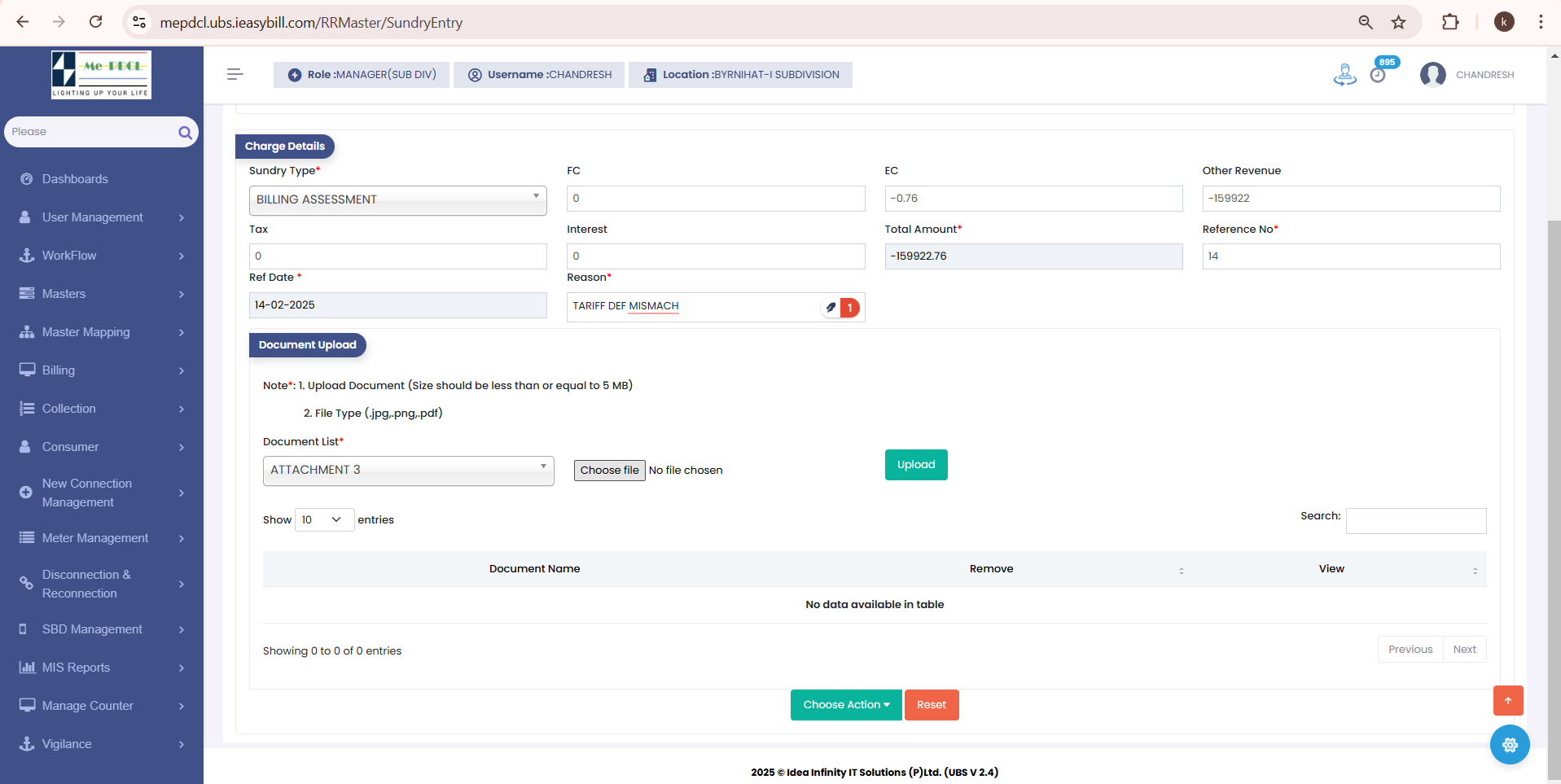1561x784 pixels.
Task: Click the Username badge user icon
Action: [475, 75]
